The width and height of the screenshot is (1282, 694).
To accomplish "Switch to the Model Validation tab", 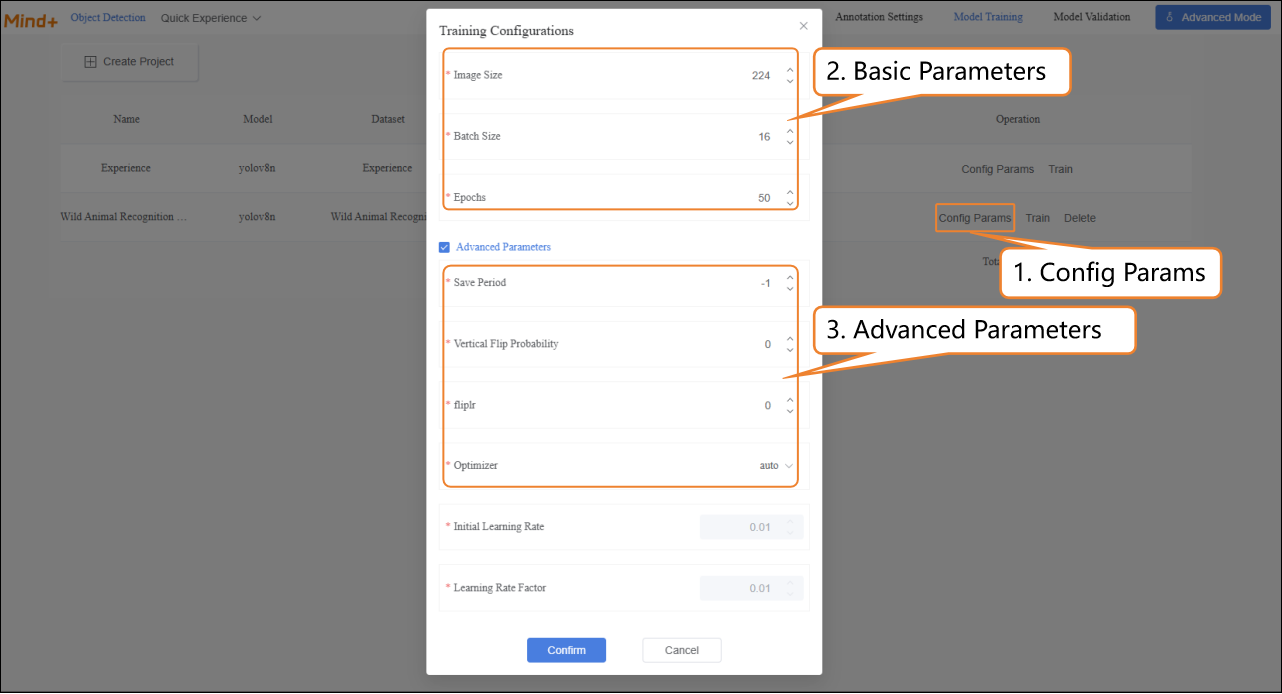I will coord(1091,17).
